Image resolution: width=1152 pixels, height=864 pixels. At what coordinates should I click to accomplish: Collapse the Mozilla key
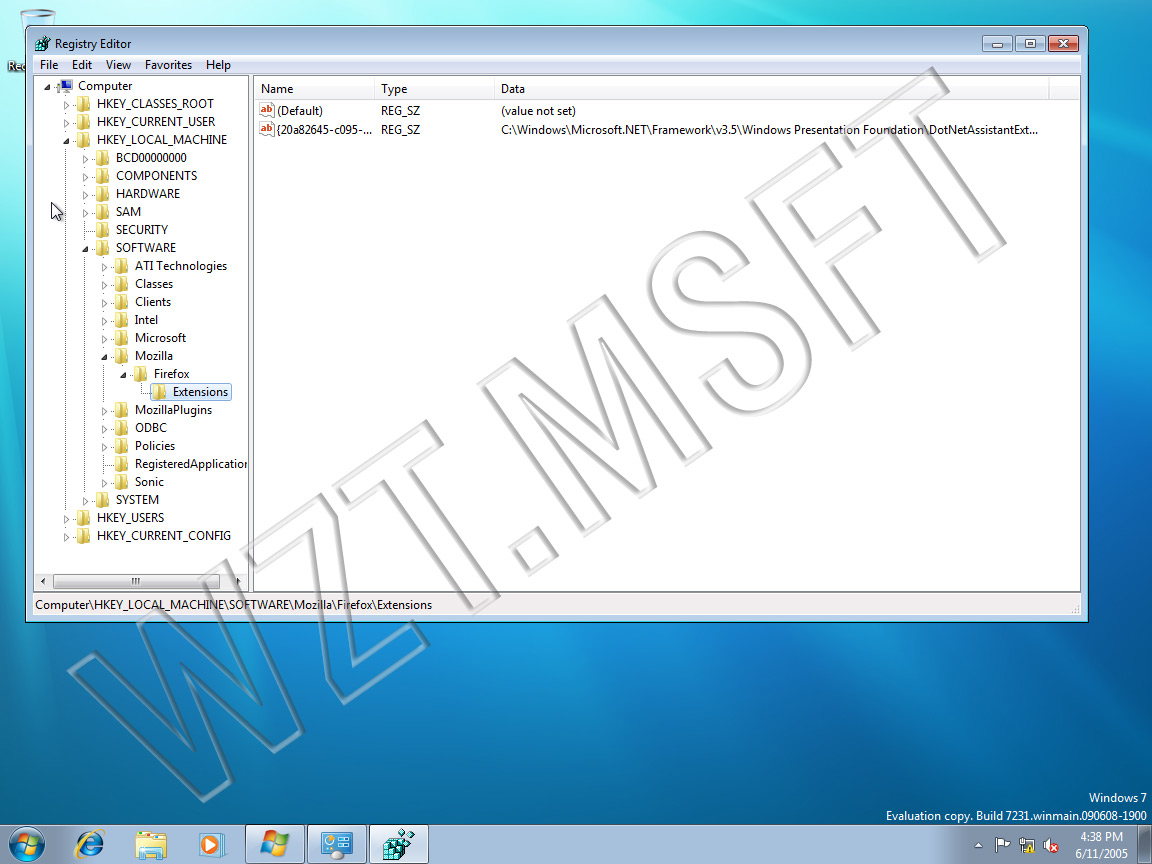[104, 356]
